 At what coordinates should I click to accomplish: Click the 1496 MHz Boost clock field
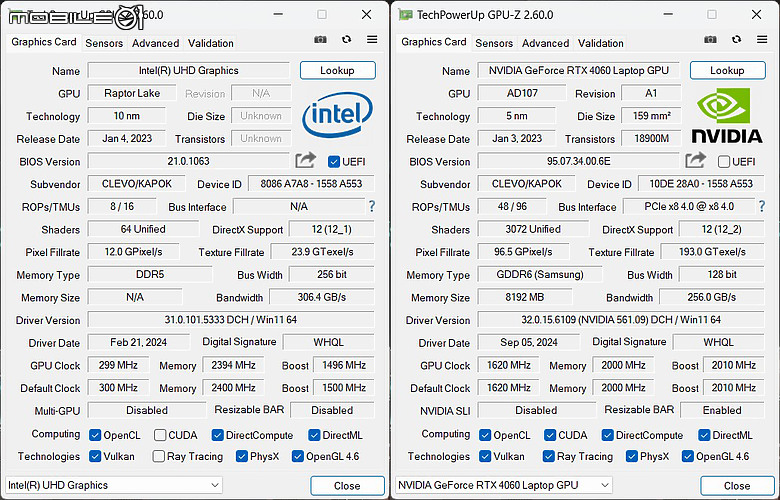pos(344,365)
